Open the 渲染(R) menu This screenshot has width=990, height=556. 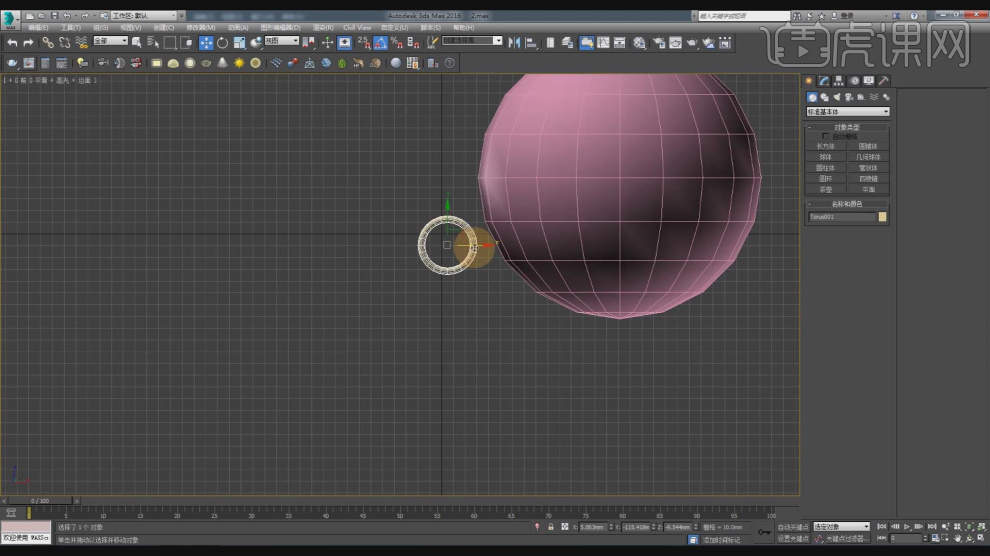tap(322, 27)
